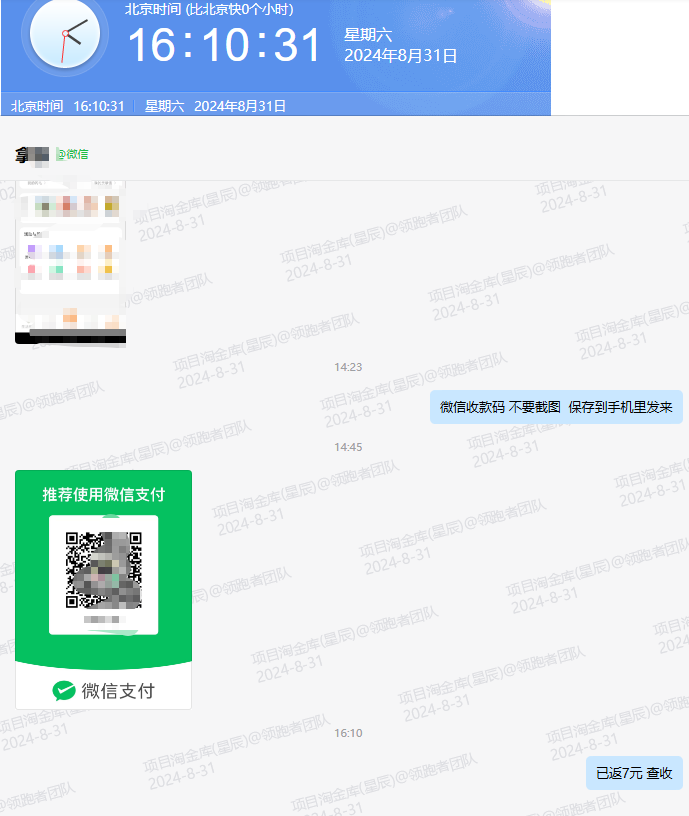The width and height of the screenshot is (689, 816).
Task: Click the 14:23 chat timestamp
Action: [x=348, y=367]
